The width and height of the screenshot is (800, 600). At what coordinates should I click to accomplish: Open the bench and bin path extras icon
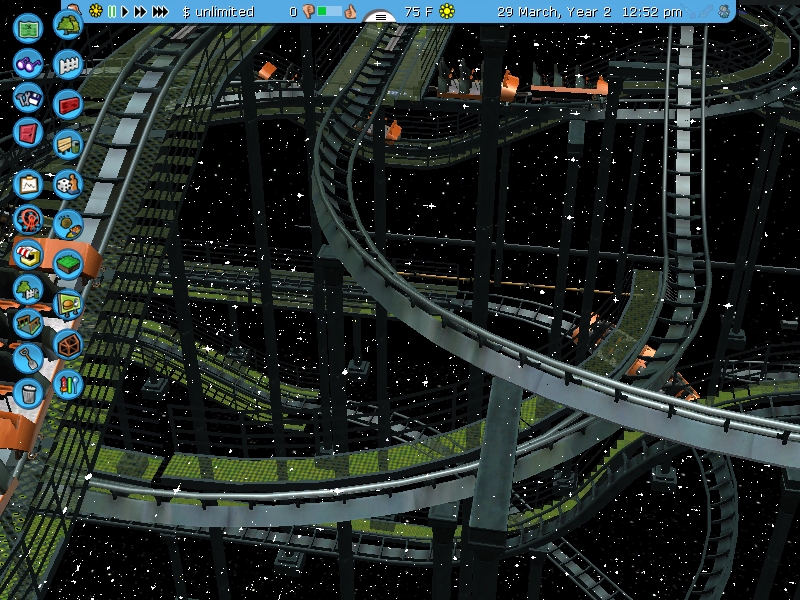[68, 144]
